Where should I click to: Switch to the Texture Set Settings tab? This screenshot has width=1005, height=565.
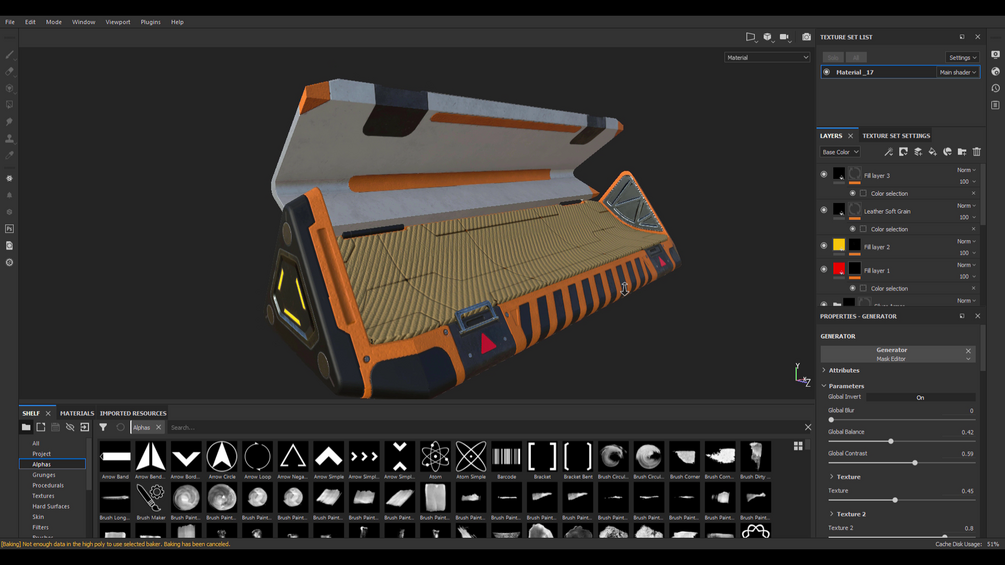click(896, 136)
